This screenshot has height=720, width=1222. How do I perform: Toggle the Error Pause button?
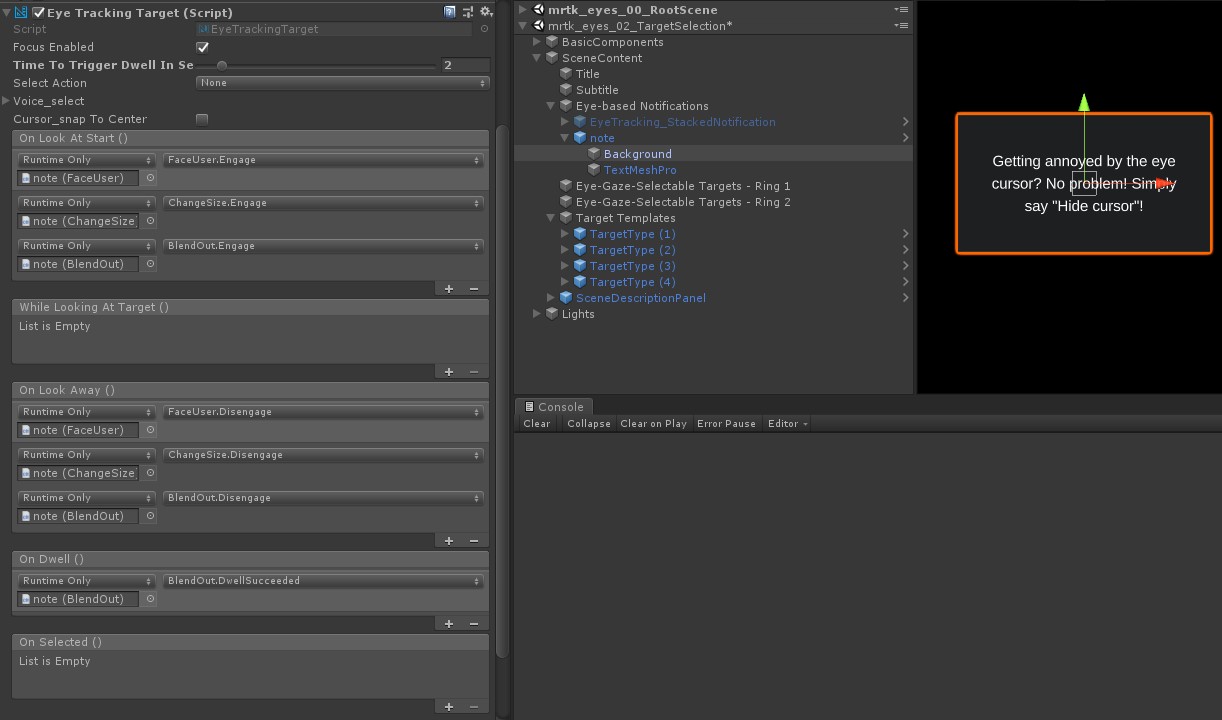[726, 424]
